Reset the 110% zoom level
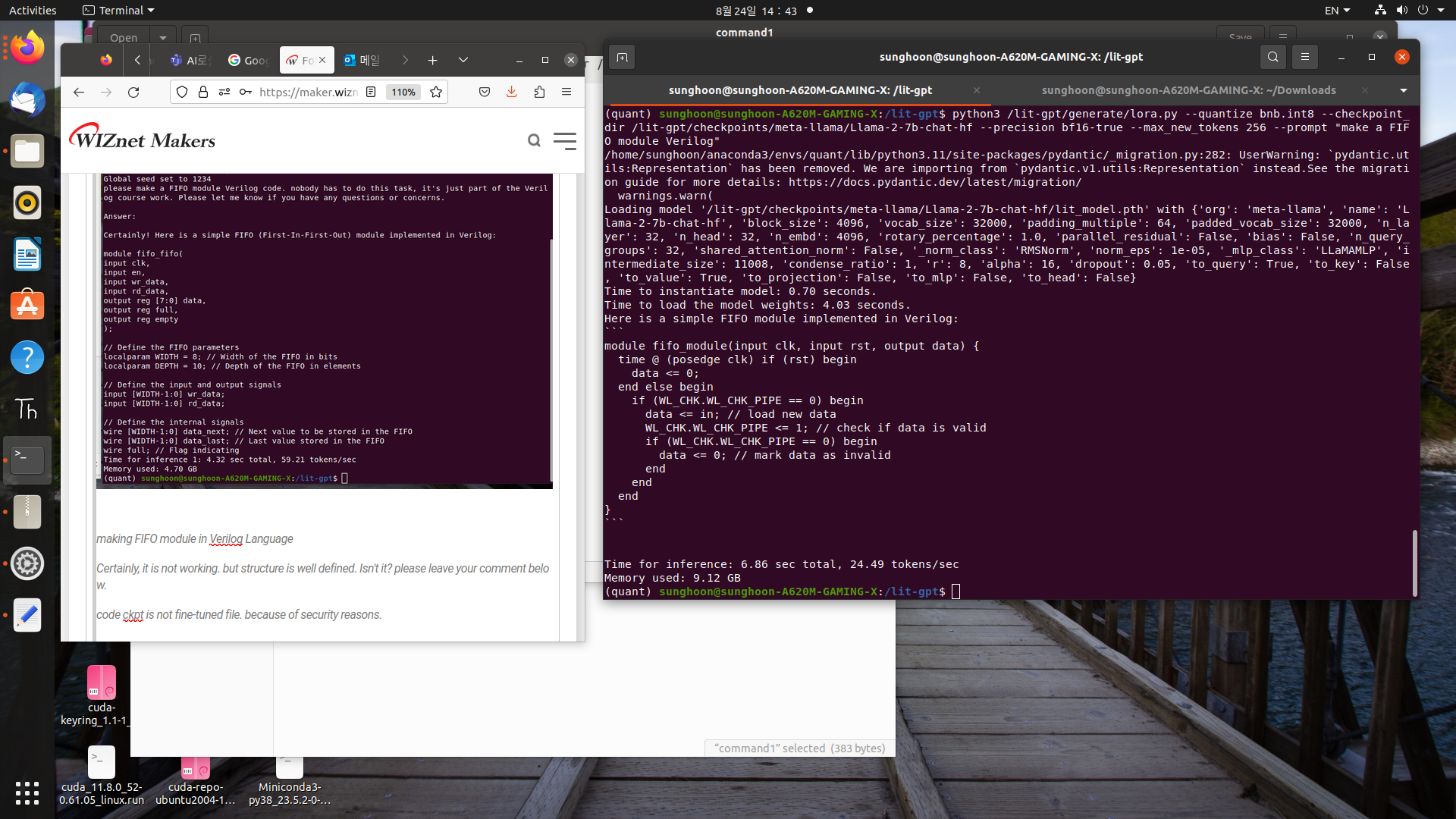Viewport: 1456px width, 819px height. (x=403, y=92)
